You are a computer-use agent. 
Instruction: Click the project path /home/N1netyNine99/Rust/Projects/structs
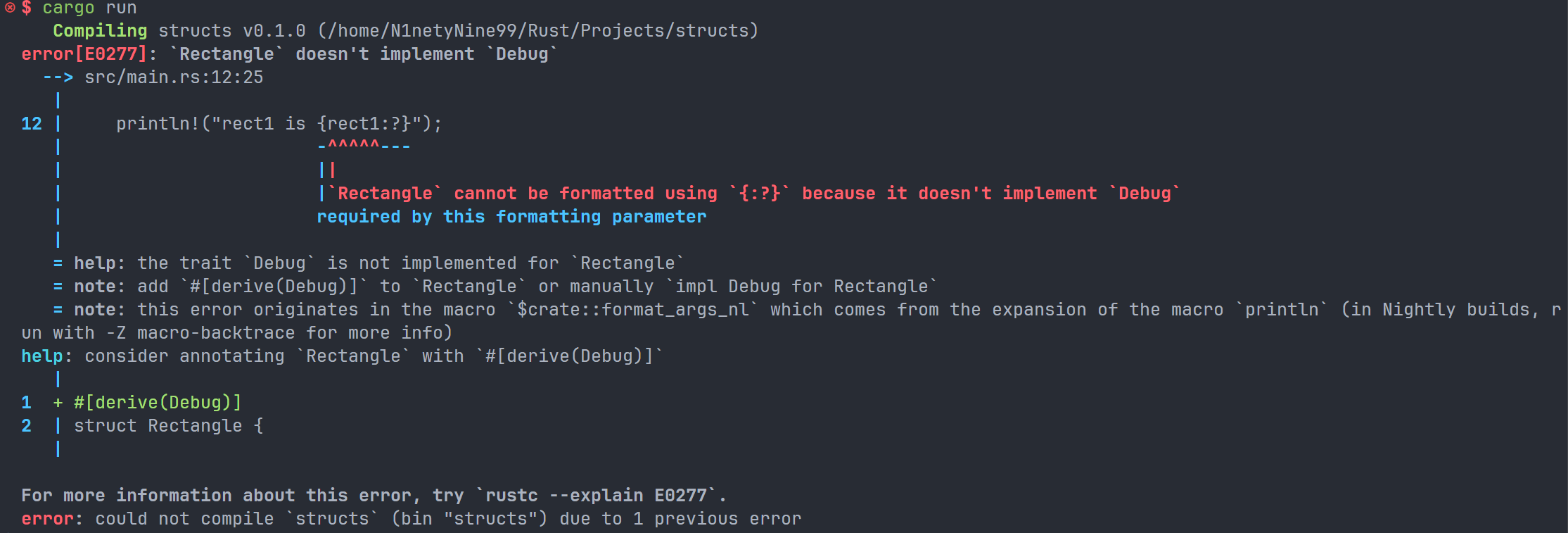[538, 31]
